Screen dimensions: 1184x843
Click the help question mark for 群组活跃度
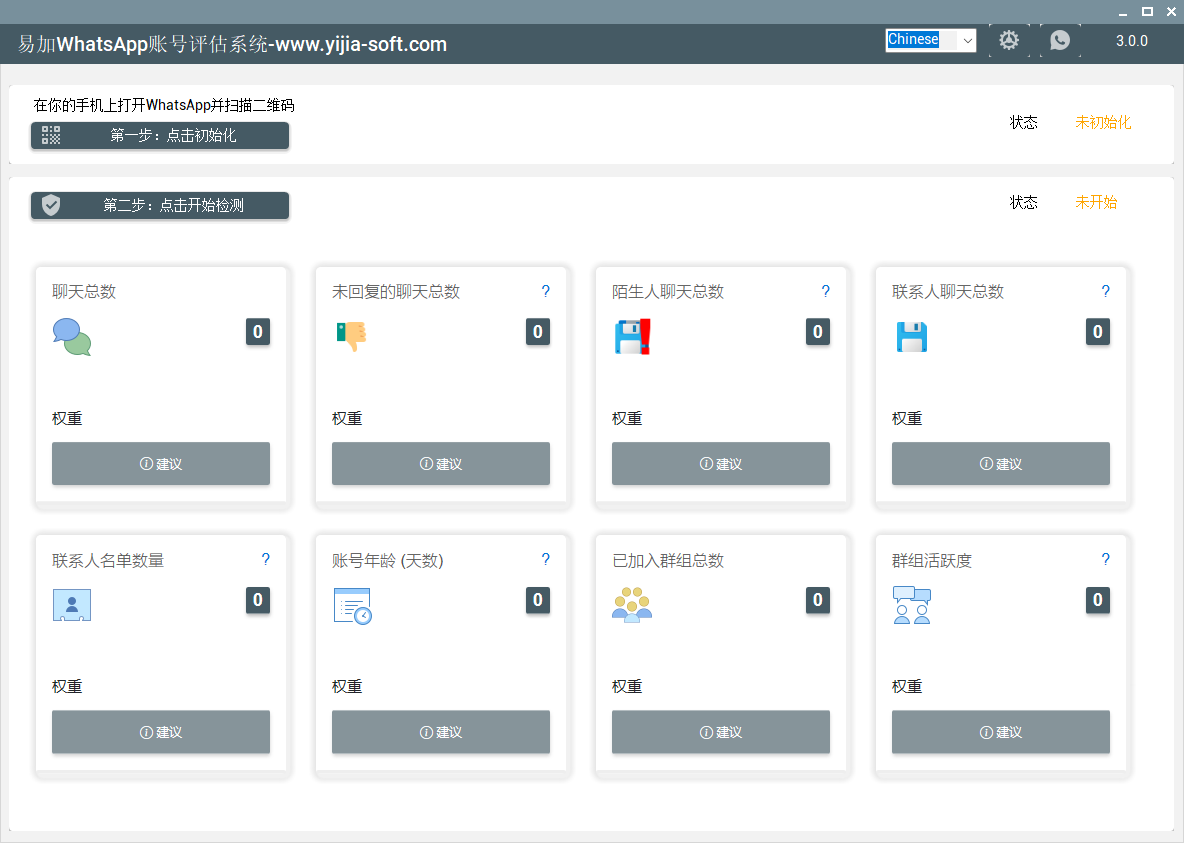click(x=1105, y=560)
